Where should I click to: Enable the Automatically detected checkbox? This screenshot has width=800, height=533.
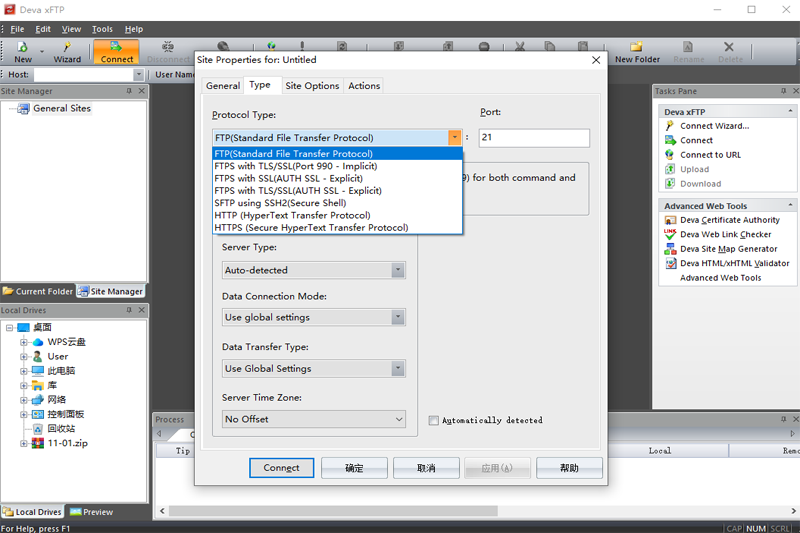pos(434,420)
